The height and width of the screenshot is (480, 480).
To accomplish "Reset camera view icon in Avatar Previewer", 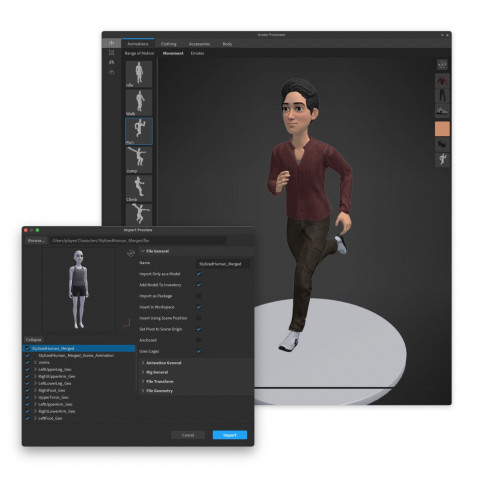I will (442, 65).
